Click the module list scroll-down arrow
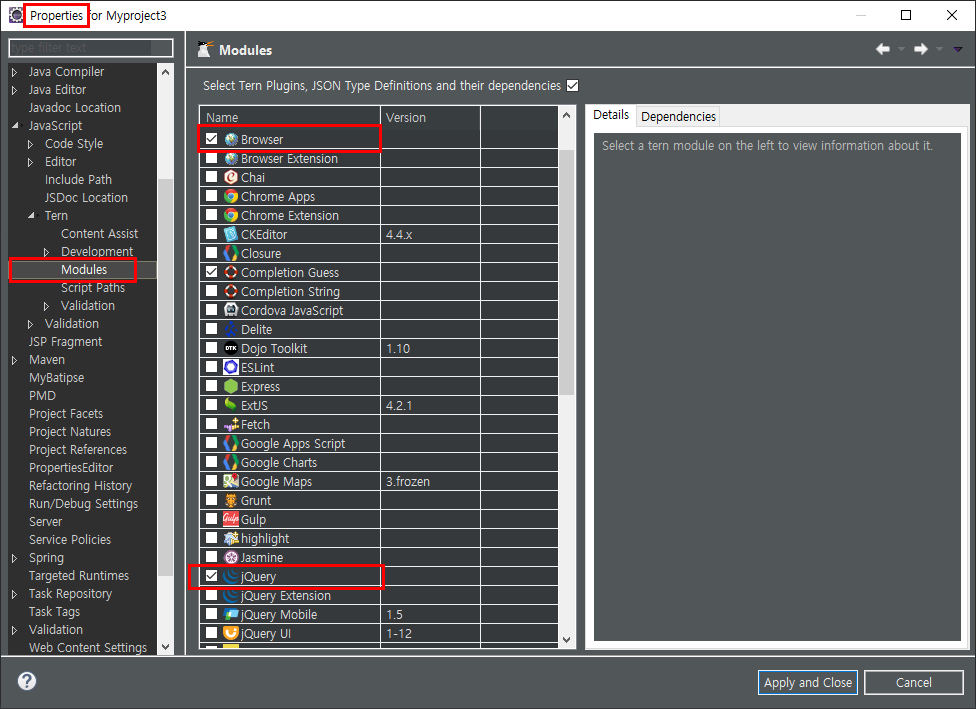 pyautogui.click(x=566, y=639)
